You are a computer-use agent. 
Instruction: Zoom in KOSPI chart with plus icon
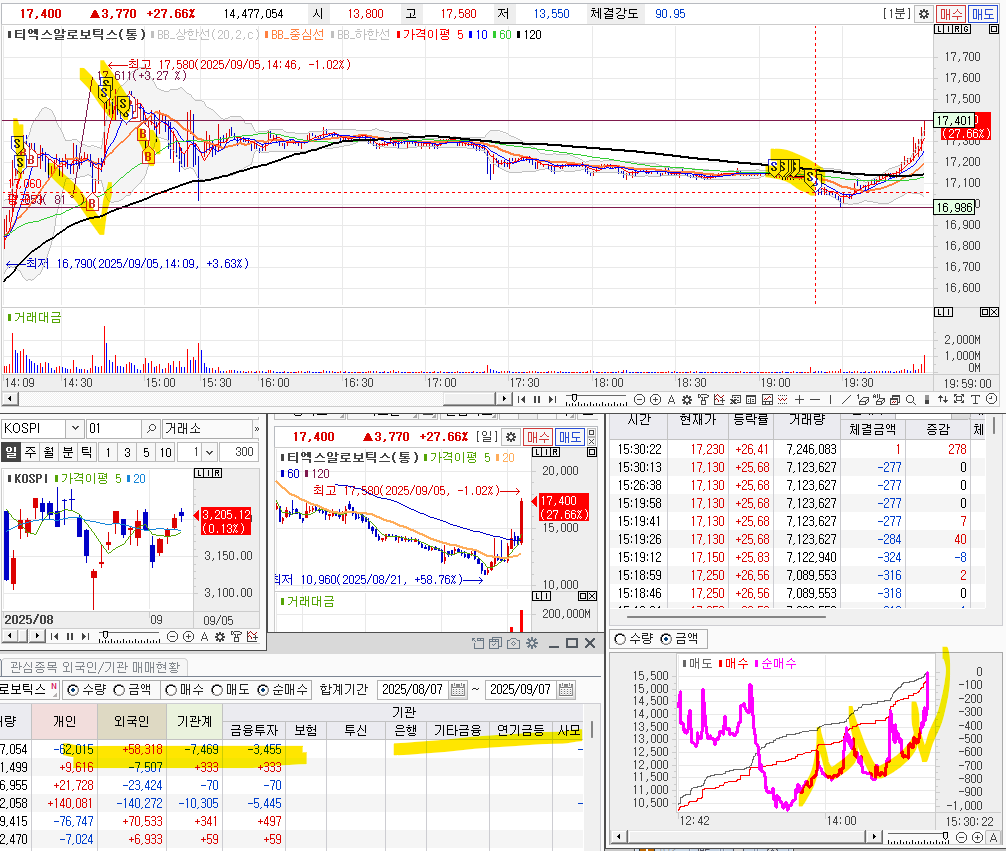click(189, 637)
